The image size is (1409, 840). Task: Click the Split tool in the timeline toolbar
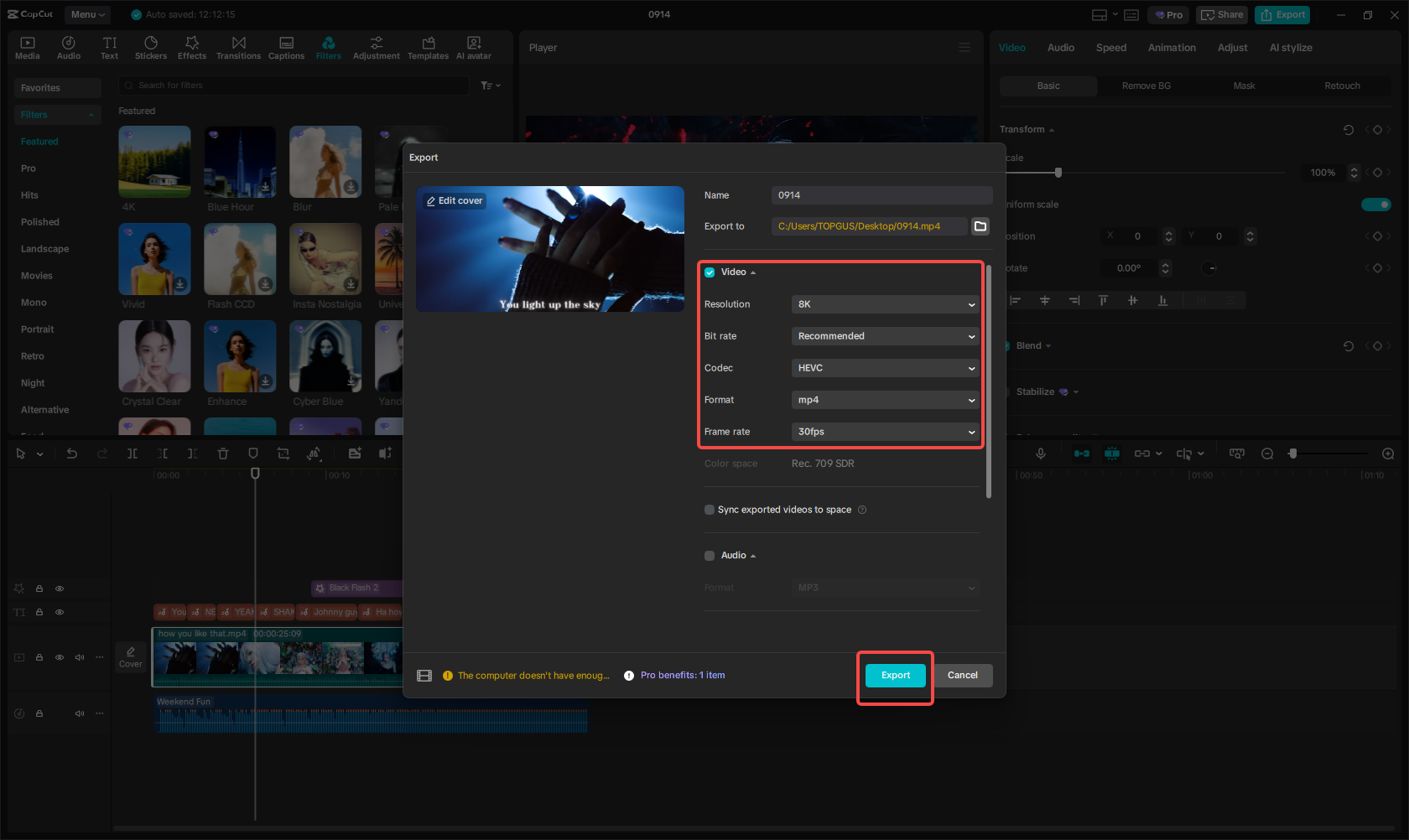[x=132, y=454]
